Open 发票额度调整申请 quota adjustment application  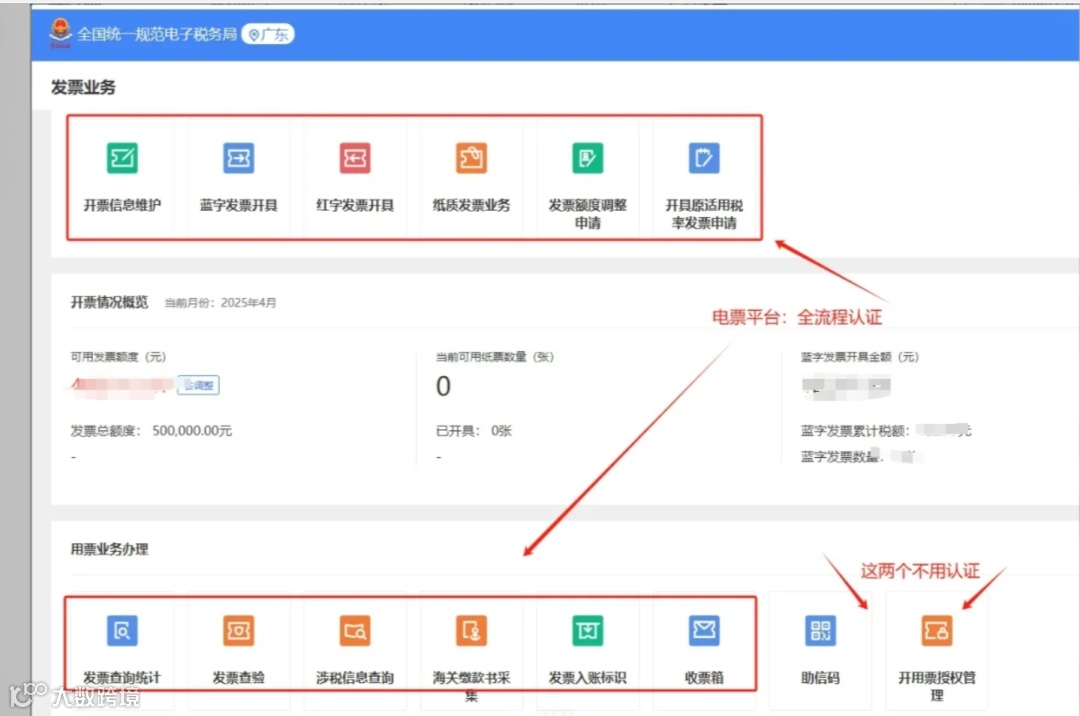coord(587,177)
